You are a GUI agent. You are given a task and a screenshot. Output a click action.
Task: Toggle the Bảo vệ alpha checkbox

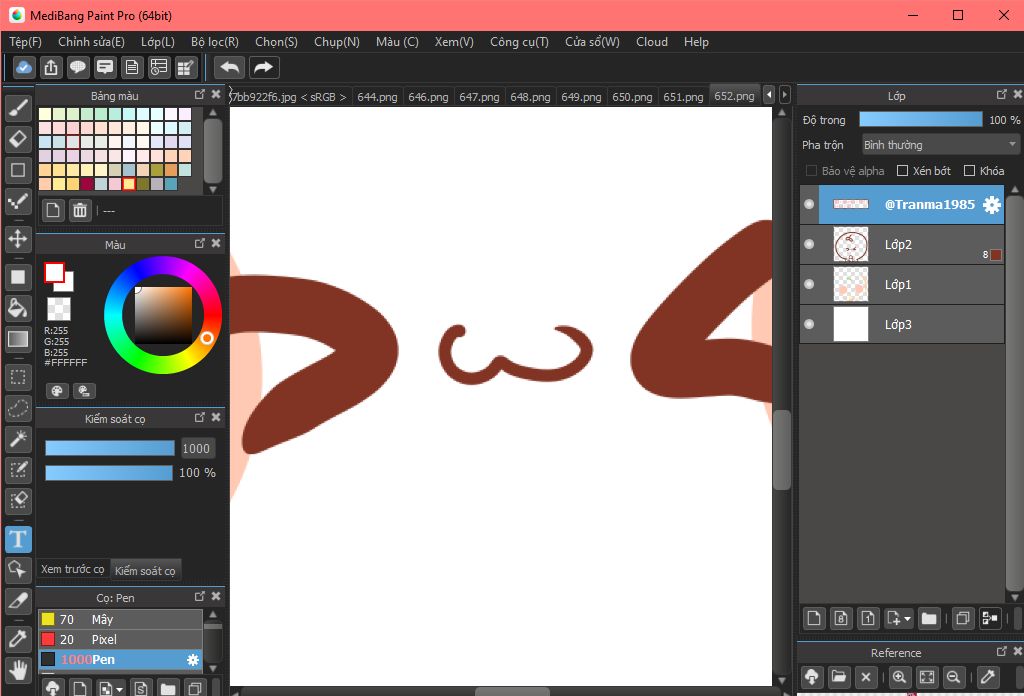coord(811,171)
